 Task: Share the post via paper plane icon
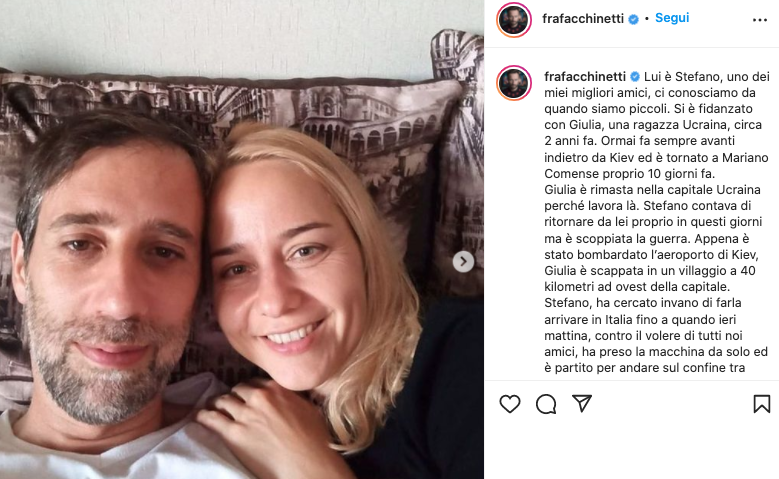[x=582, y=403]
